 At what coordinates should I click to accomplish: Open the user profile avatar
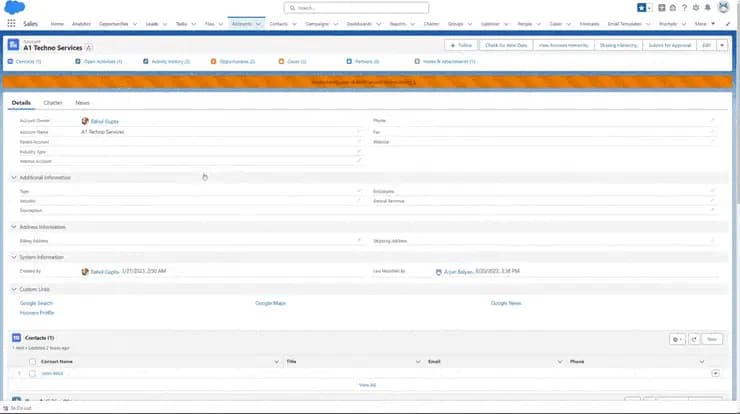point(723,7)
